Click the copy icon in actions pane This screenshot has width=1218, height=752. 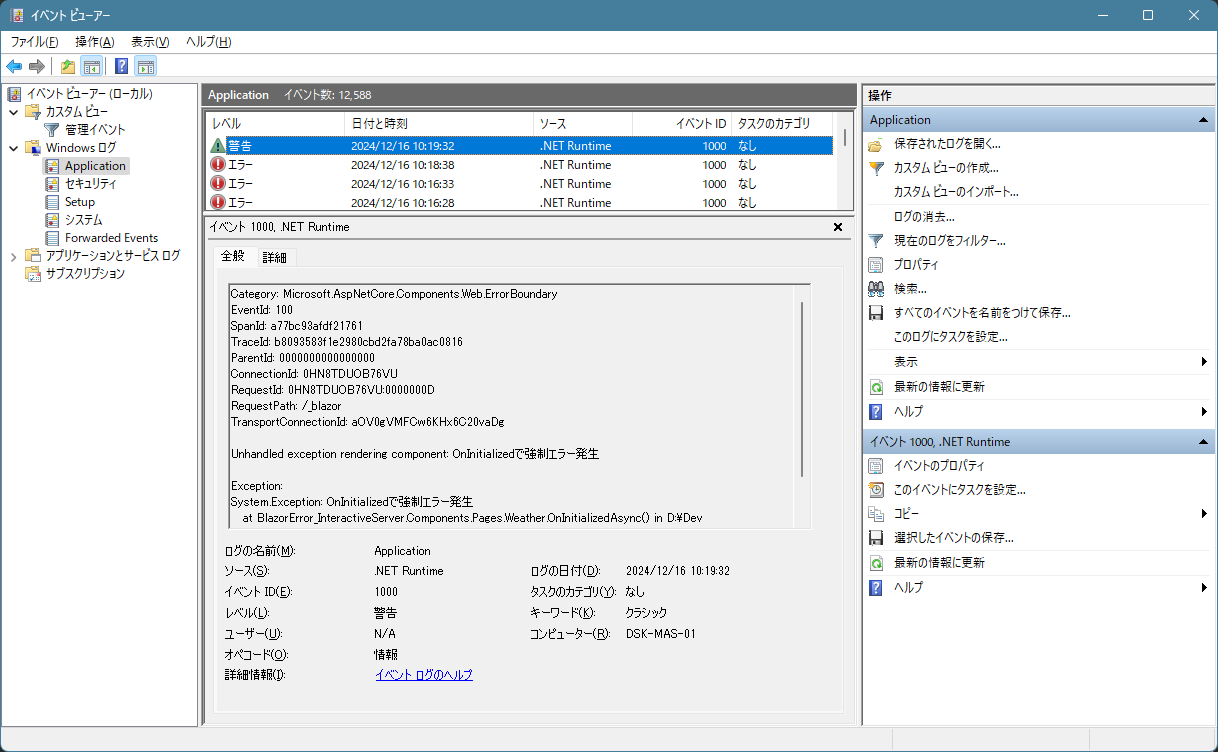pyautogui.click(x=876, y=514)
